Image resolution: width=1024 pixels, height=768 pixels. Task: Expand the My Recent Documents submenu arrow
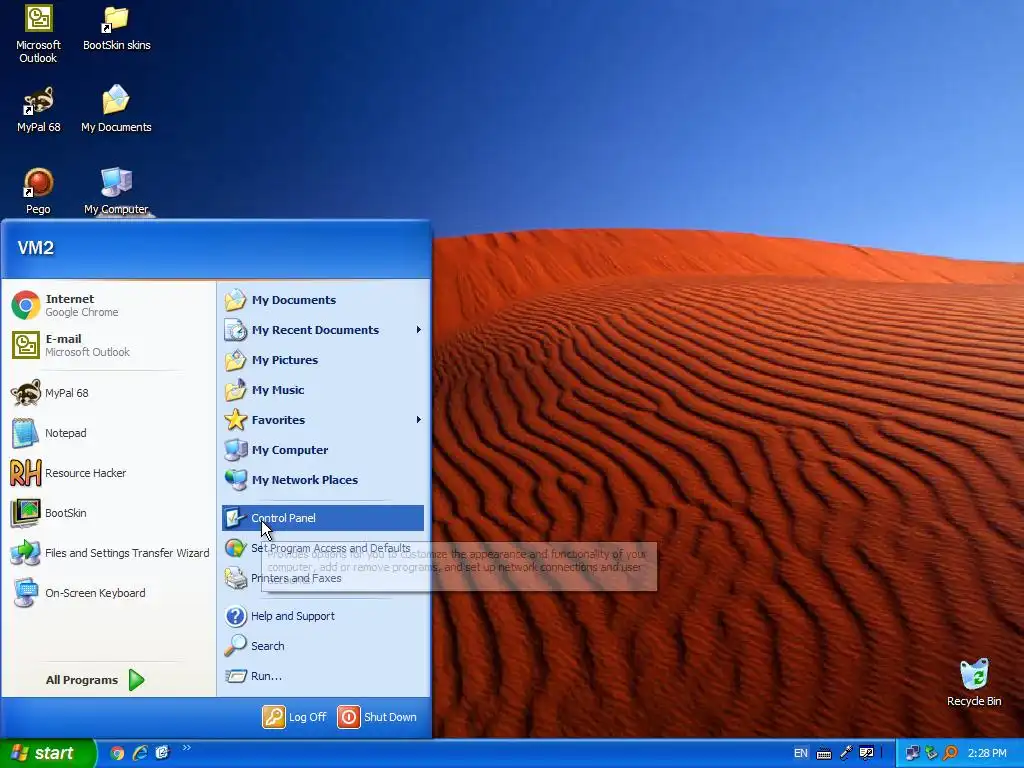[419, 330]
